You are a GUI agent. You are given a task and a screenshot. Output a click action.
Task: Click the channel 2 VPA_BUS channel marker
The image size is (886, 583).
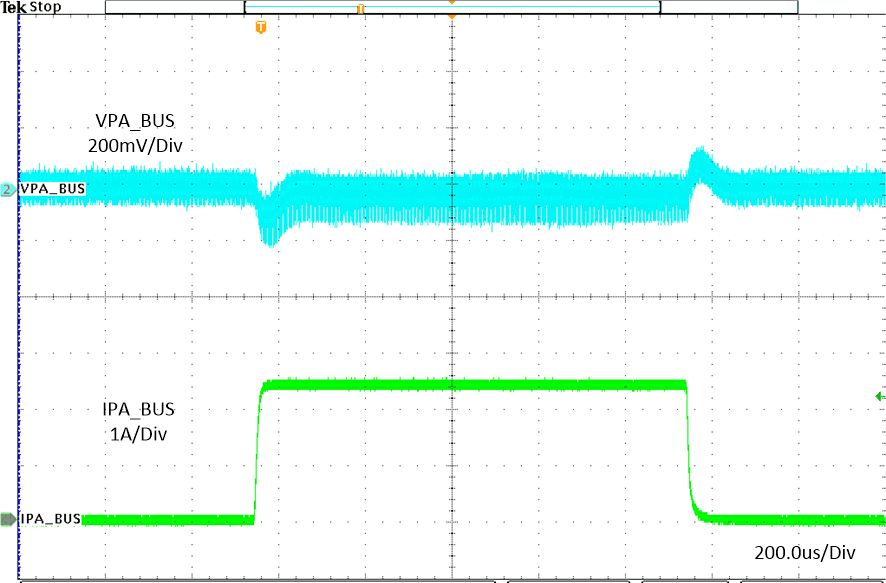point(7,187)
